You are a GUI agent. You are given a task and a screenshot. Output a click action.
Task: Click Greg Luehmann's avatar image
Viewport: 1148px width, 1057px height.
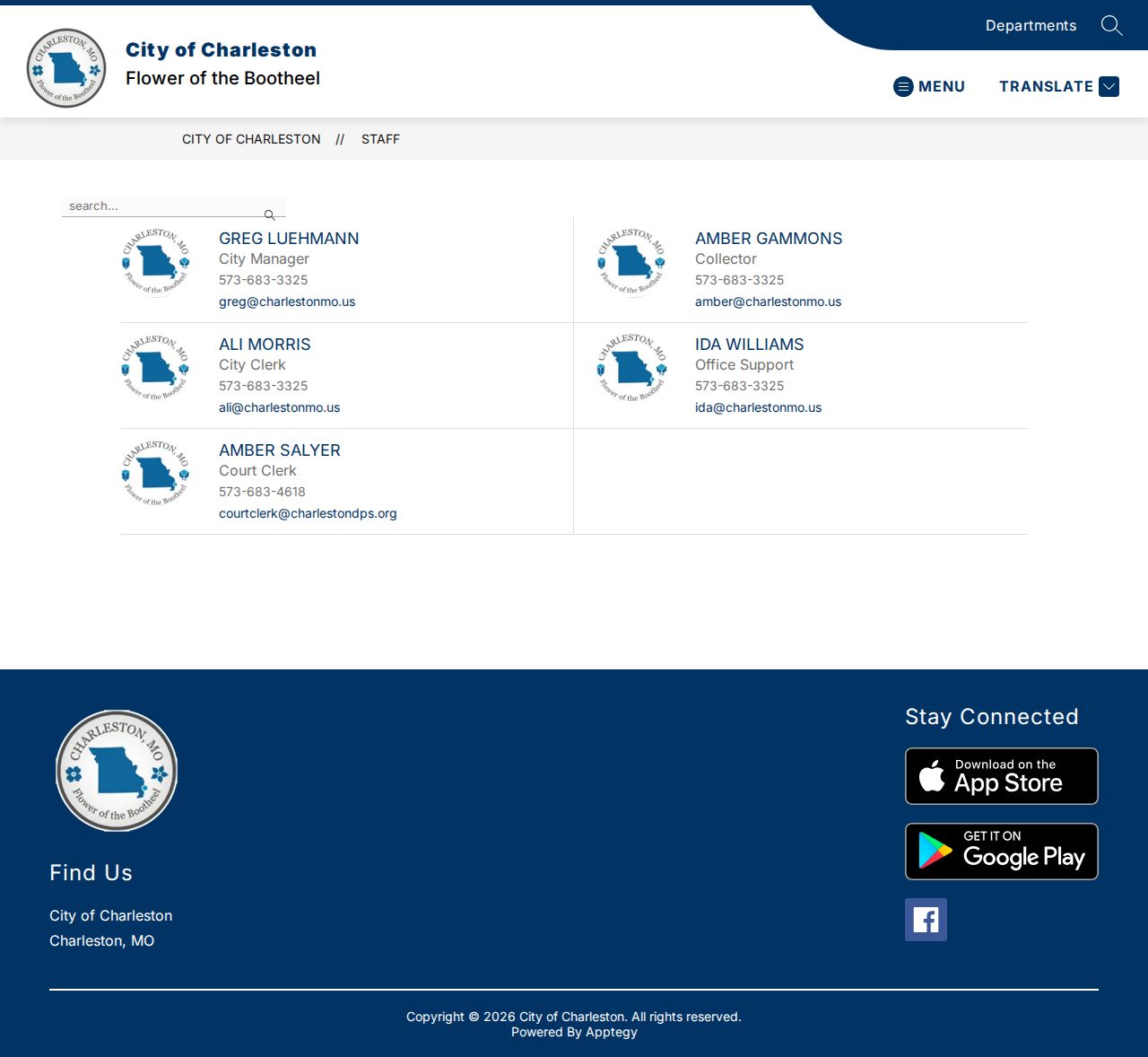(156, 261)
